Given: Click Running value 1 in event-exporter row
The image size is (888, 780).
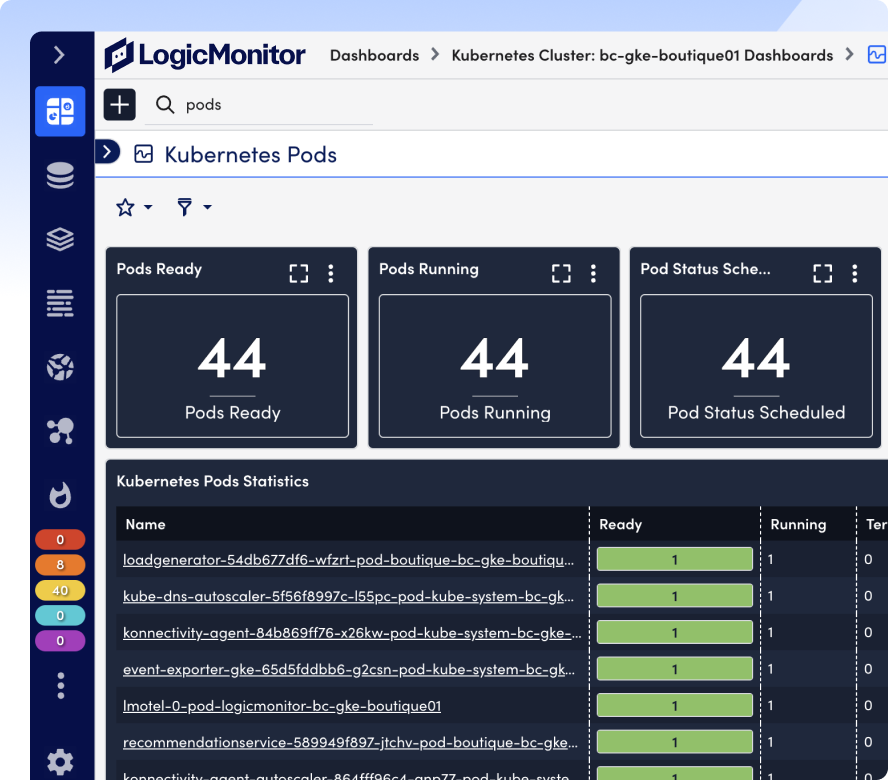Looking at the screenshot, I should [x=771, y=669].
